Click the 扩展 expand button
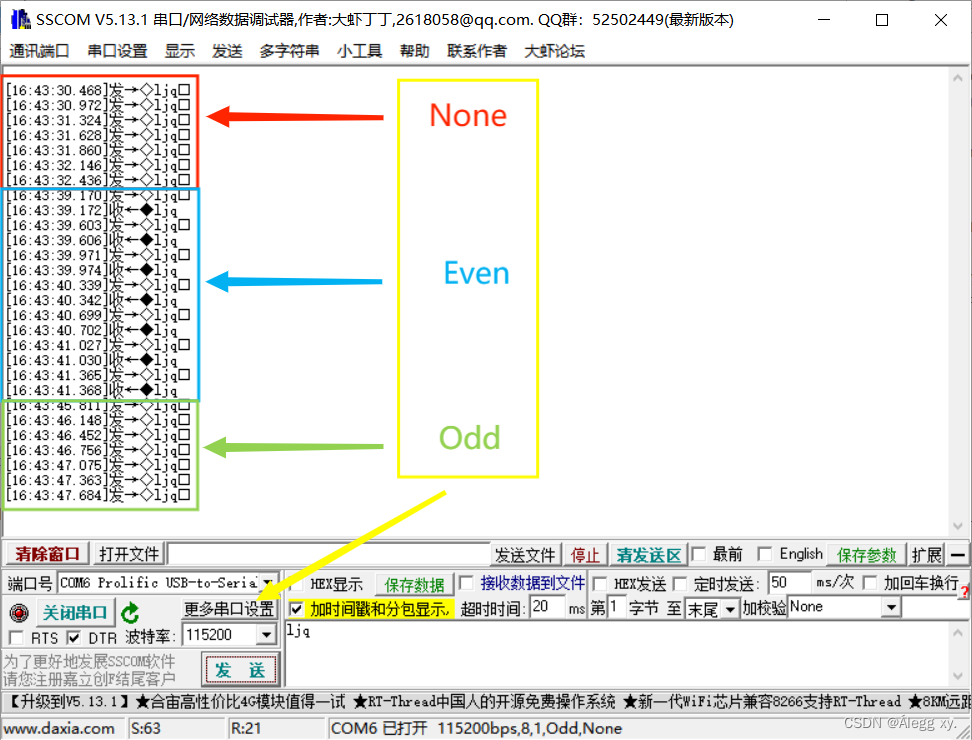The height and width of the screenshot is (740, 972). 926,555
